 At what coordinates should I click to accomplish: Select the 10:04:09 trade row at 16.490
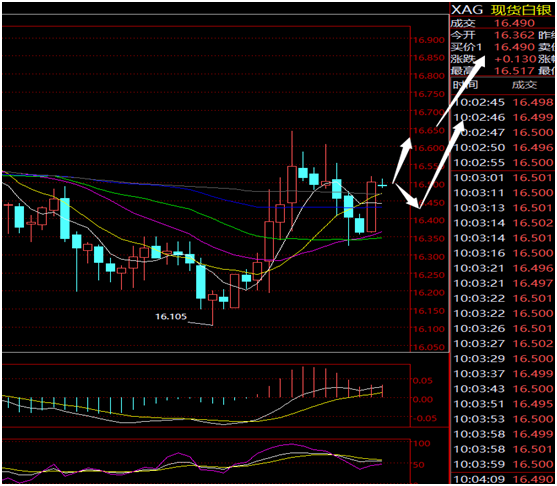503,479
